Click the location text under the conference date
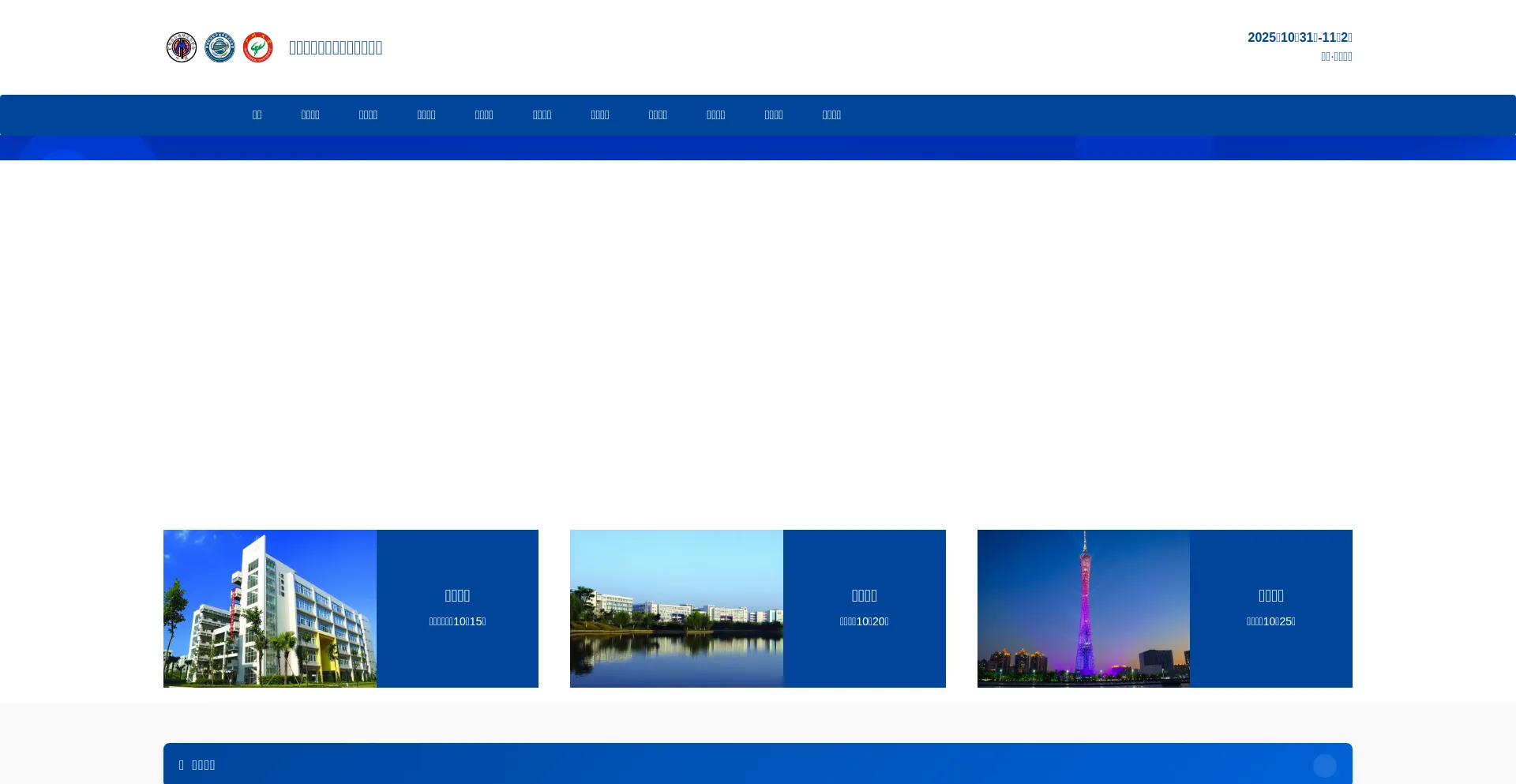The image size is (1516, 784). click(x=1336, y=57)
